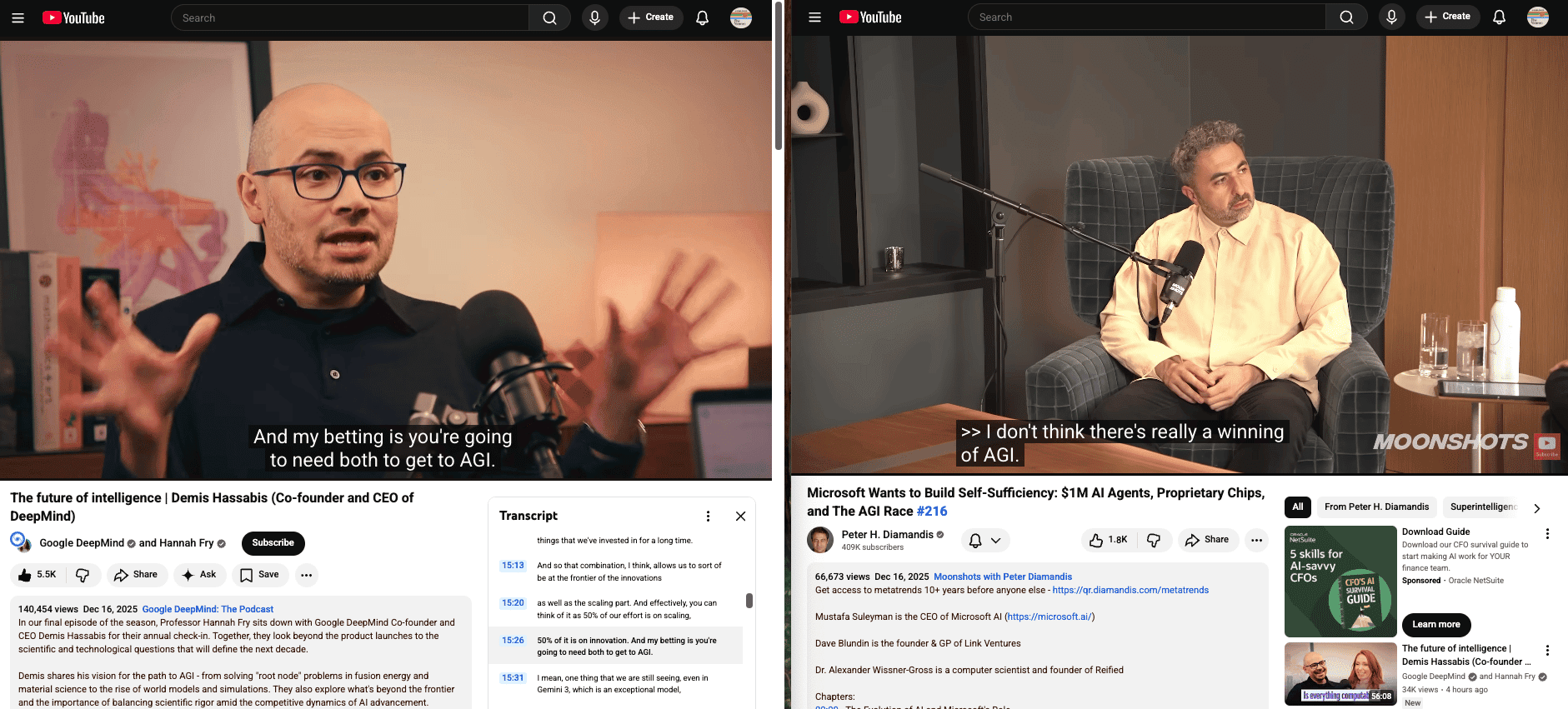The width and height of the screenshot is (1568, 709).
Task: Open the qr.diamandis.com/metatrends link
Action: [1130, 590]
